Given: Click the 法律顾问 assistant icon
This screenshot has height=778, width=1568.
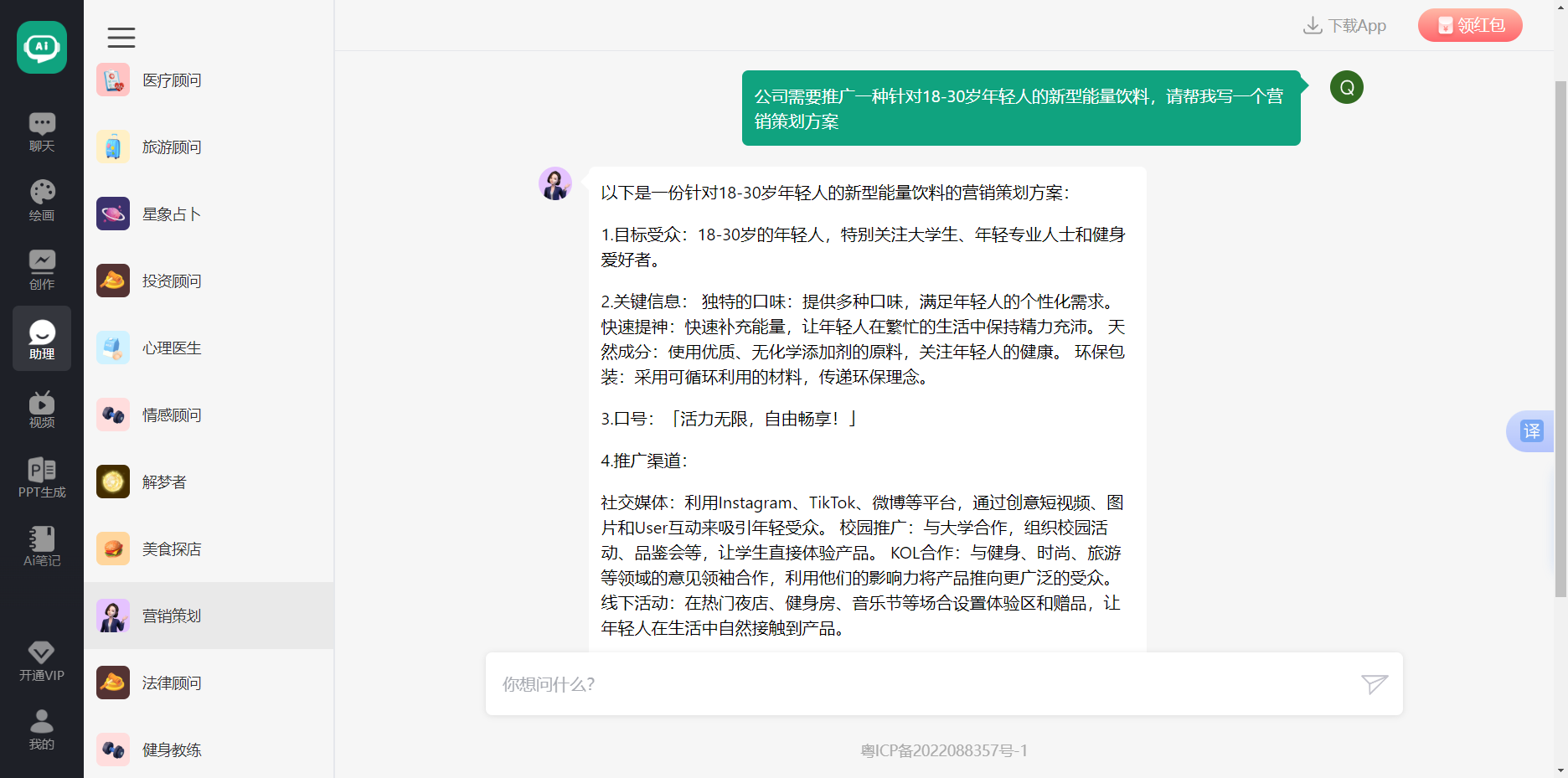Looking at the screenshot, I should (x=113, y=683).
